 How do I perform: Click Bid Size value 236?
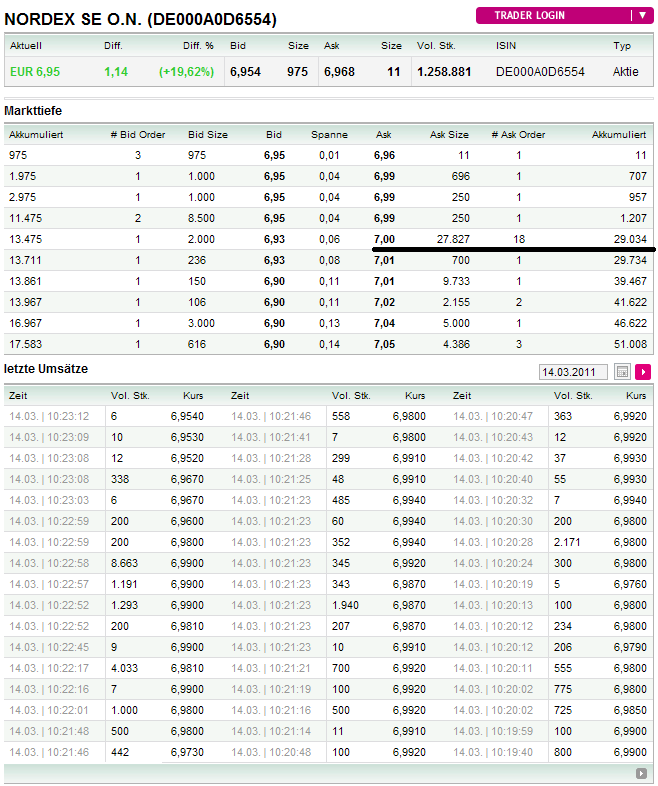point(197,260)
